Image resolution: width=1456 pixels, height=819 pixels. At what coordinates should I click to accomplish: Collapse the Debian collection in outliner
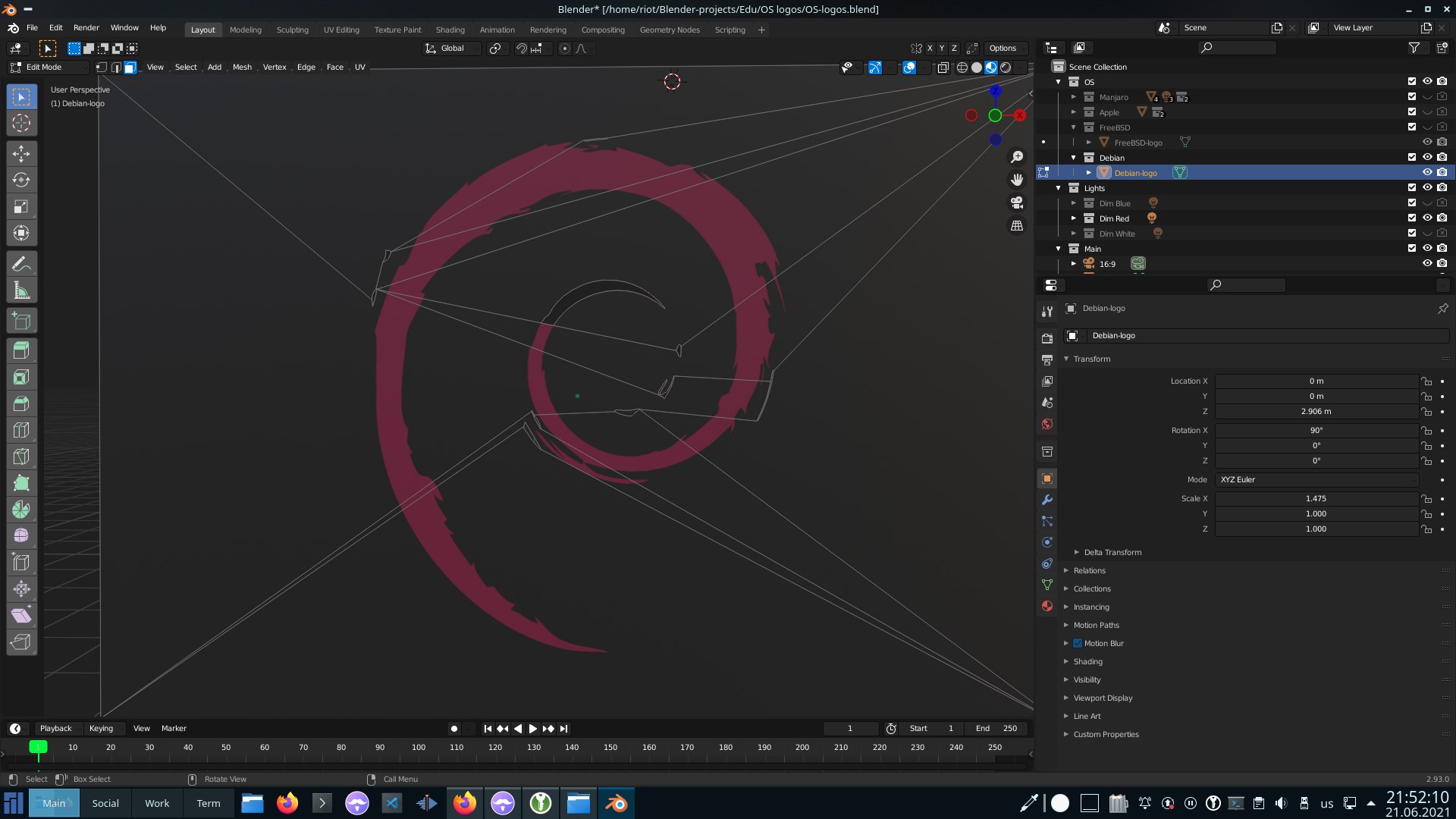point(1074,158)
